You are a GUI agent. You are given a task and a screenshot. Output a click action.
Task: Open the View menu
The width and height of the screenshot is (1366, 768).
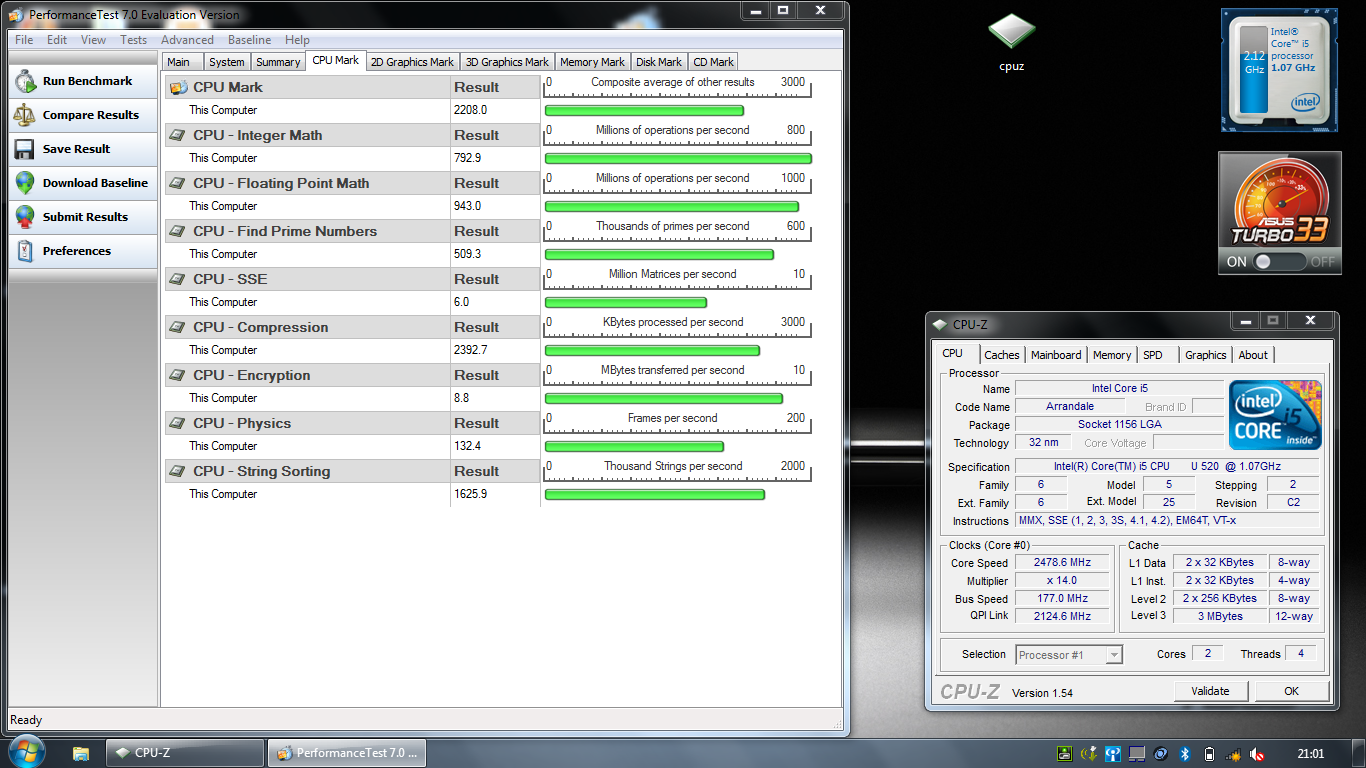click(x=93, y=40)
